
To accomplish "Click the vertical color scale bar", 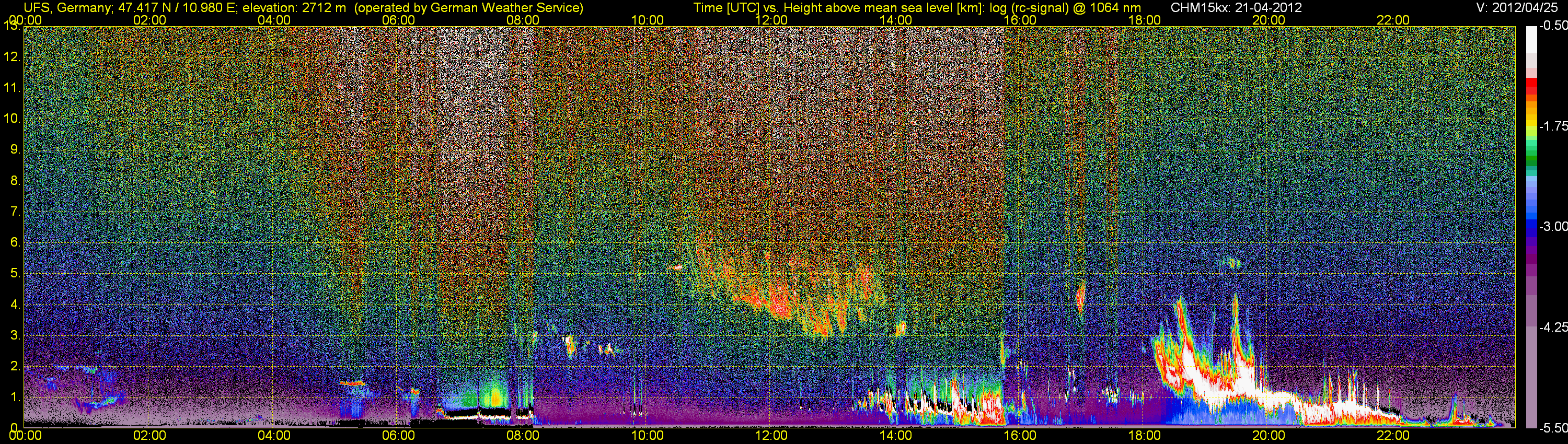I will [x=1531, y=227].
